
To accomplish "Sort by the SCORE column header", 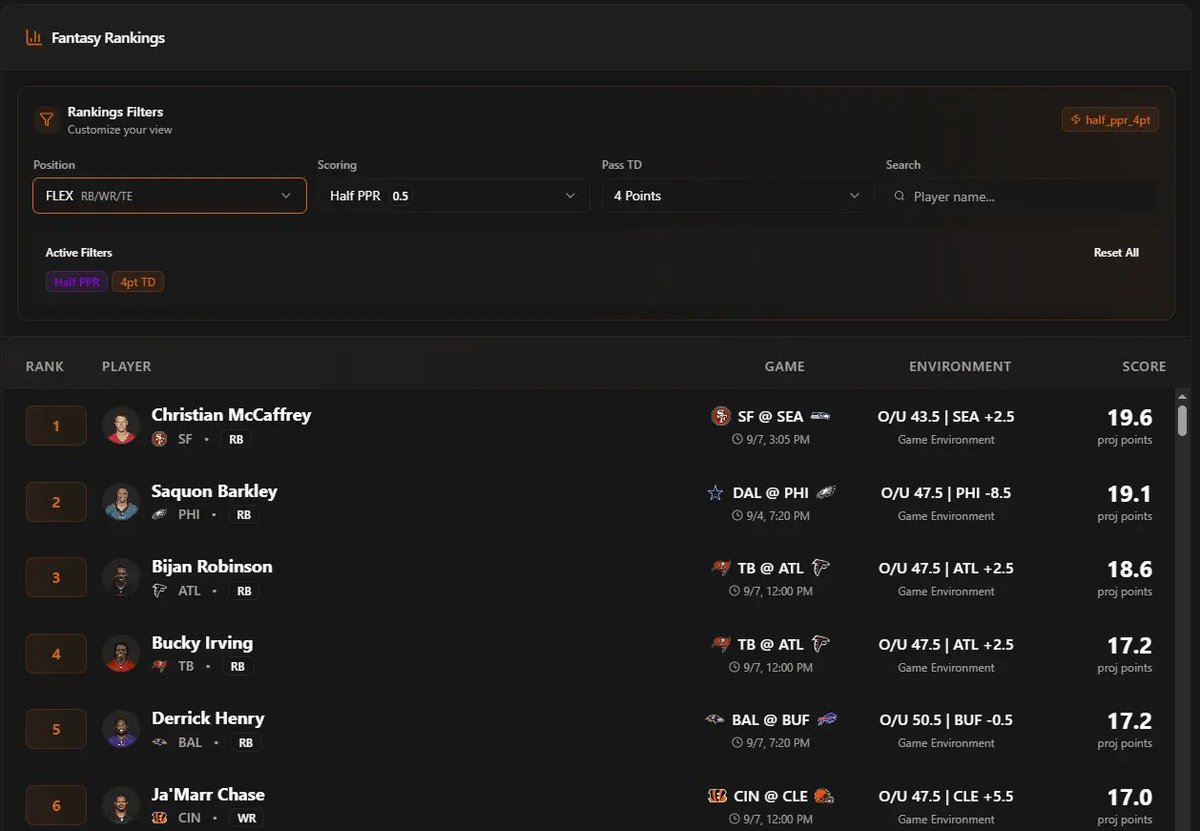I will 1144,367.
